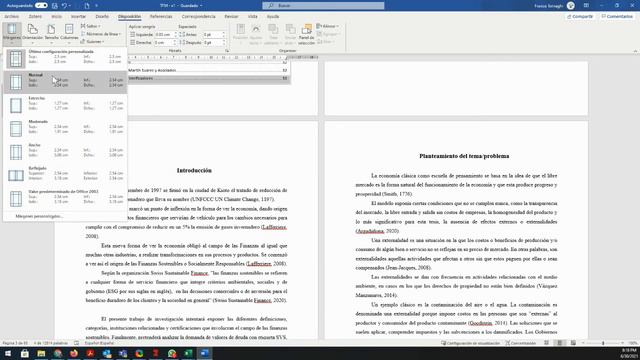
Task: Open the Ayuda tab
Action: click(x=273, y=17)
